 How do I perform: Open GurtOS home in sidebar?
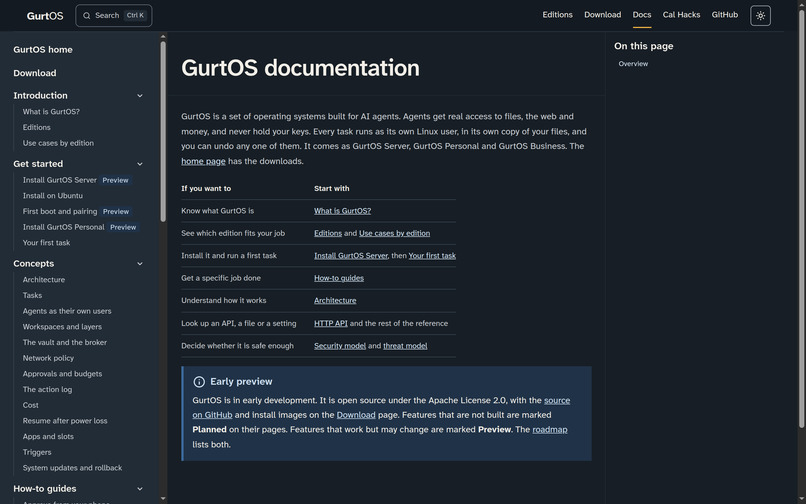43,50
